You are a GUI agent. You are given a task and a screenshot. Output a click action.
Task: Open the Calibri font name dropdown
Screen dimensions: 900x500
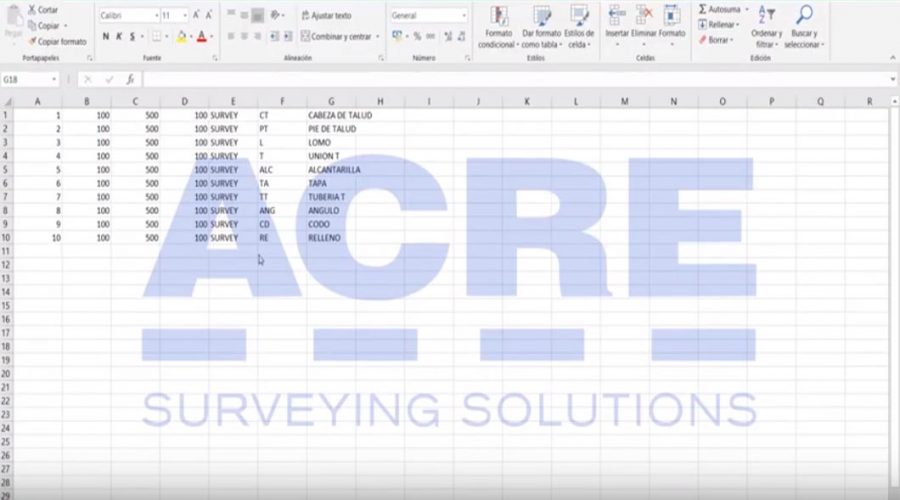pyautogui.click(x=155, y=16)
